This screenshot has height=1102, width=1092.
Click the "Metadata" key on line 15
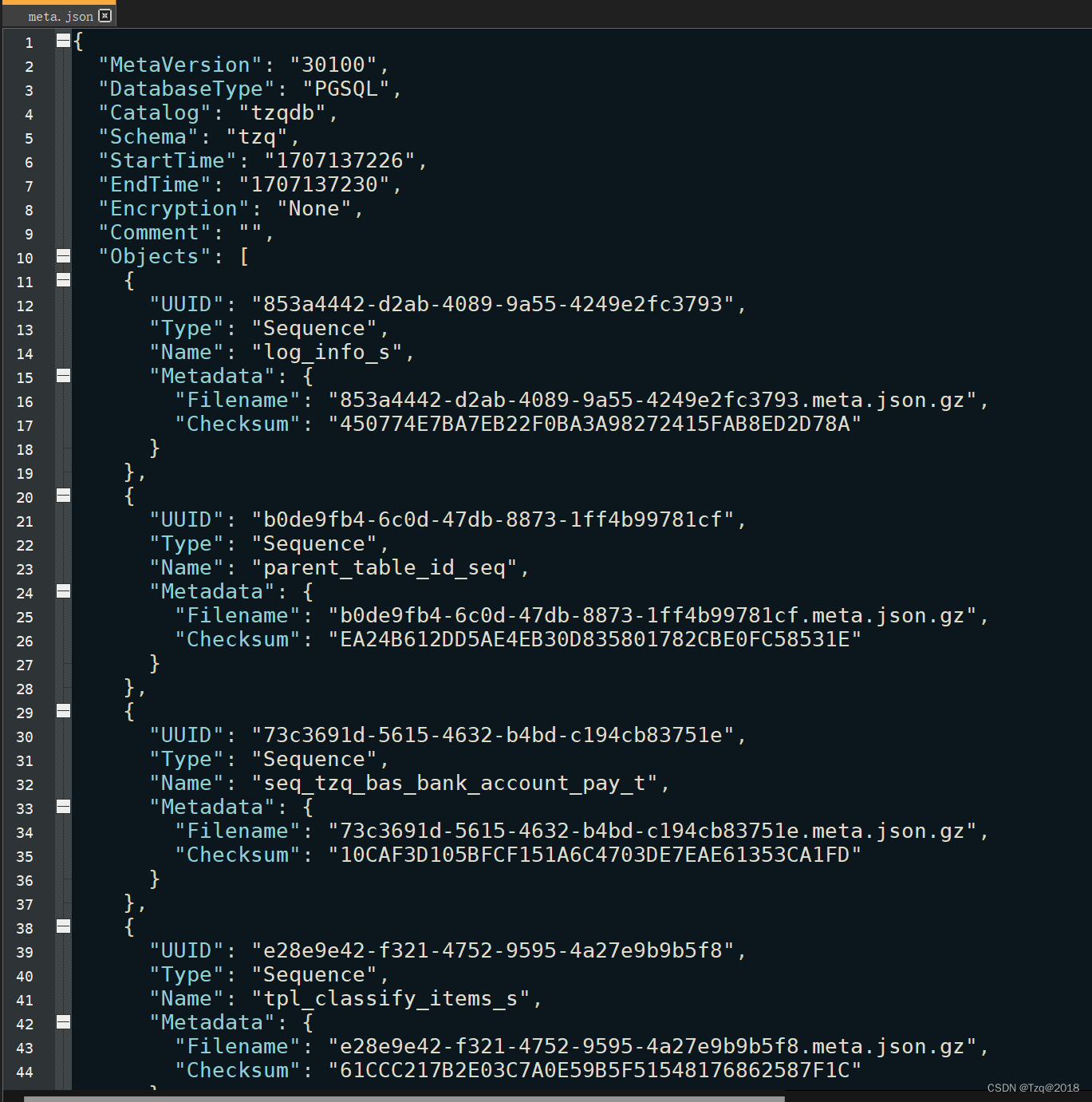point(211,376)
